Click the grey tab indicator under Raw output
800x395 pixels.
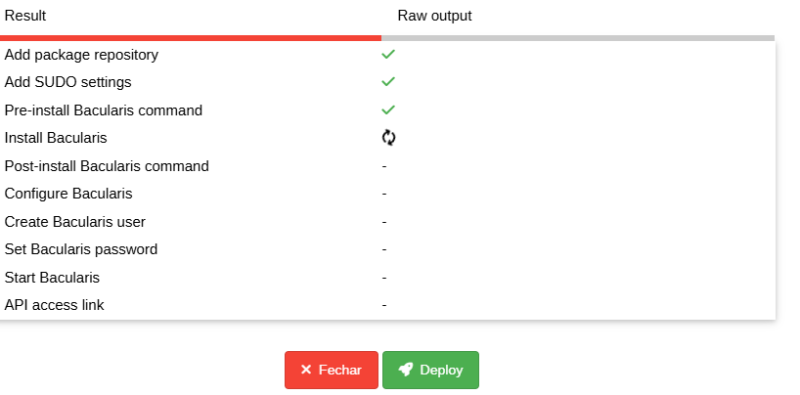coord(578,38)
